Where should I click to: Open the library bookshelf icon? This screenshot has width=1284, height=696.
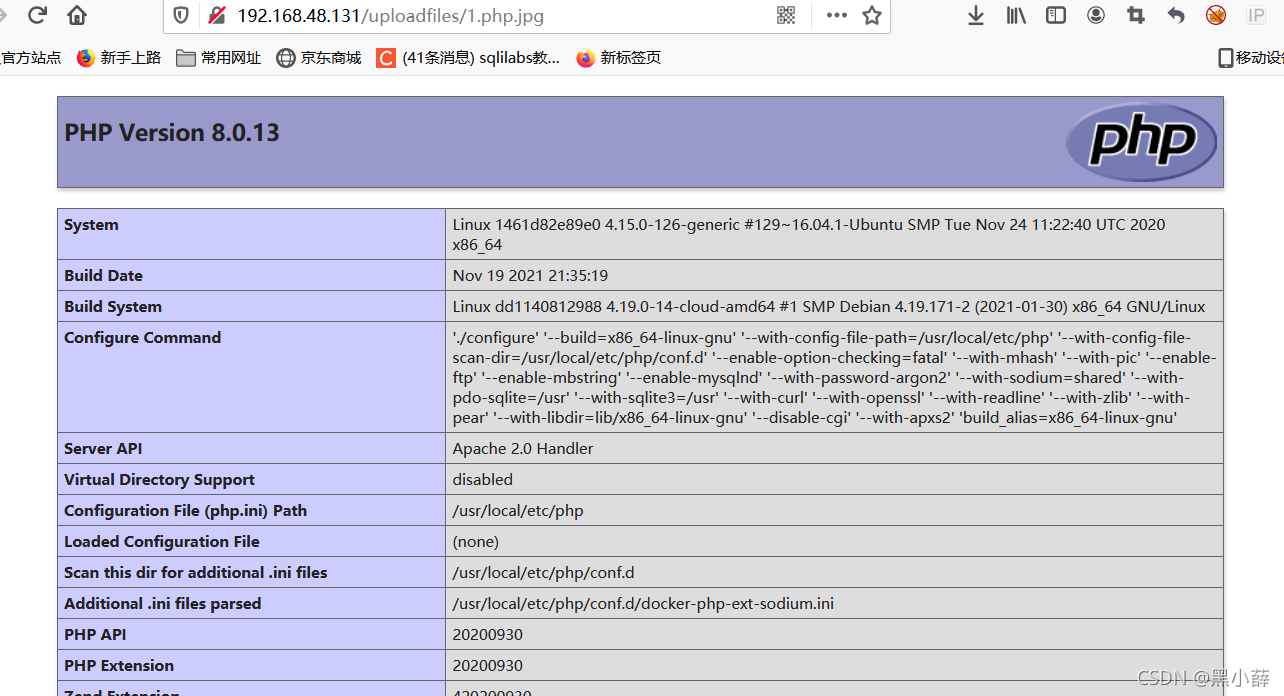pyautogui.click(x=1016, y=15)
